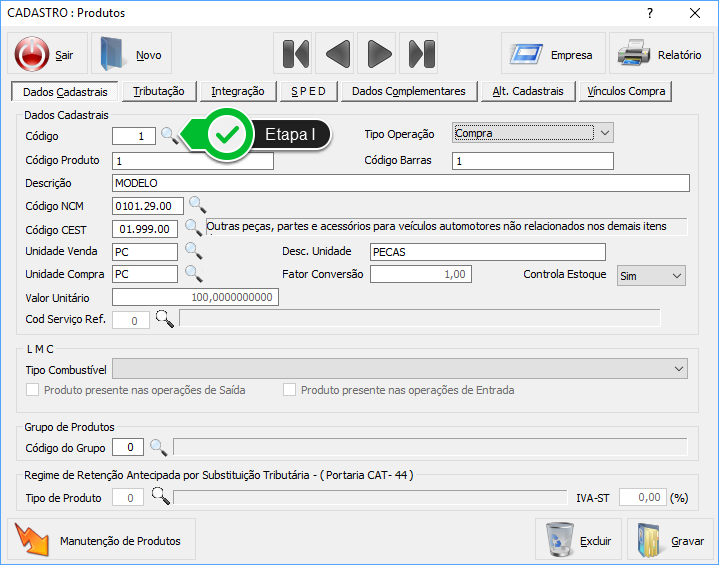Expand the Controla Estoque combo box
The image size is (719, 565).
click(x=676, y=276)
